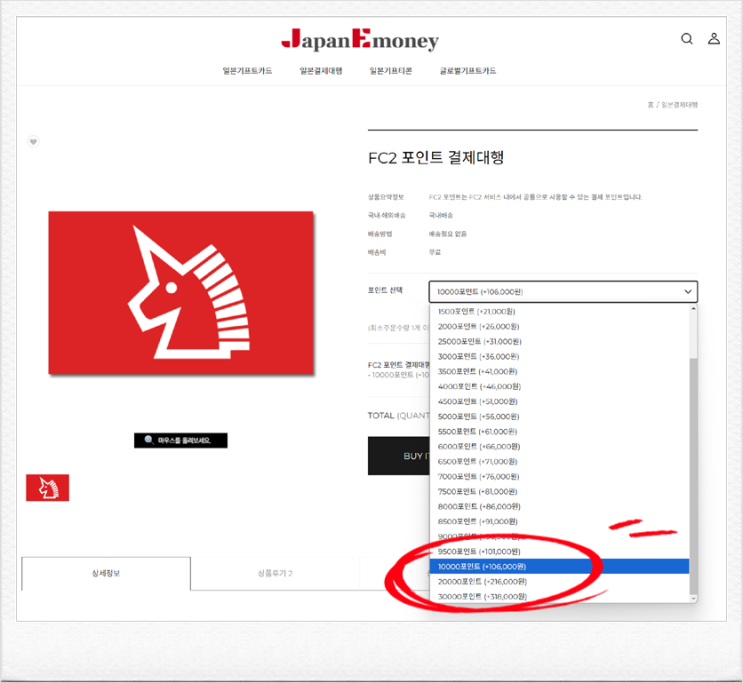This screenshot has width=743, height=683.
Task: Open the 글로벌기프트카드 menu
Action: pyautogui.click(x=468, y=71)
